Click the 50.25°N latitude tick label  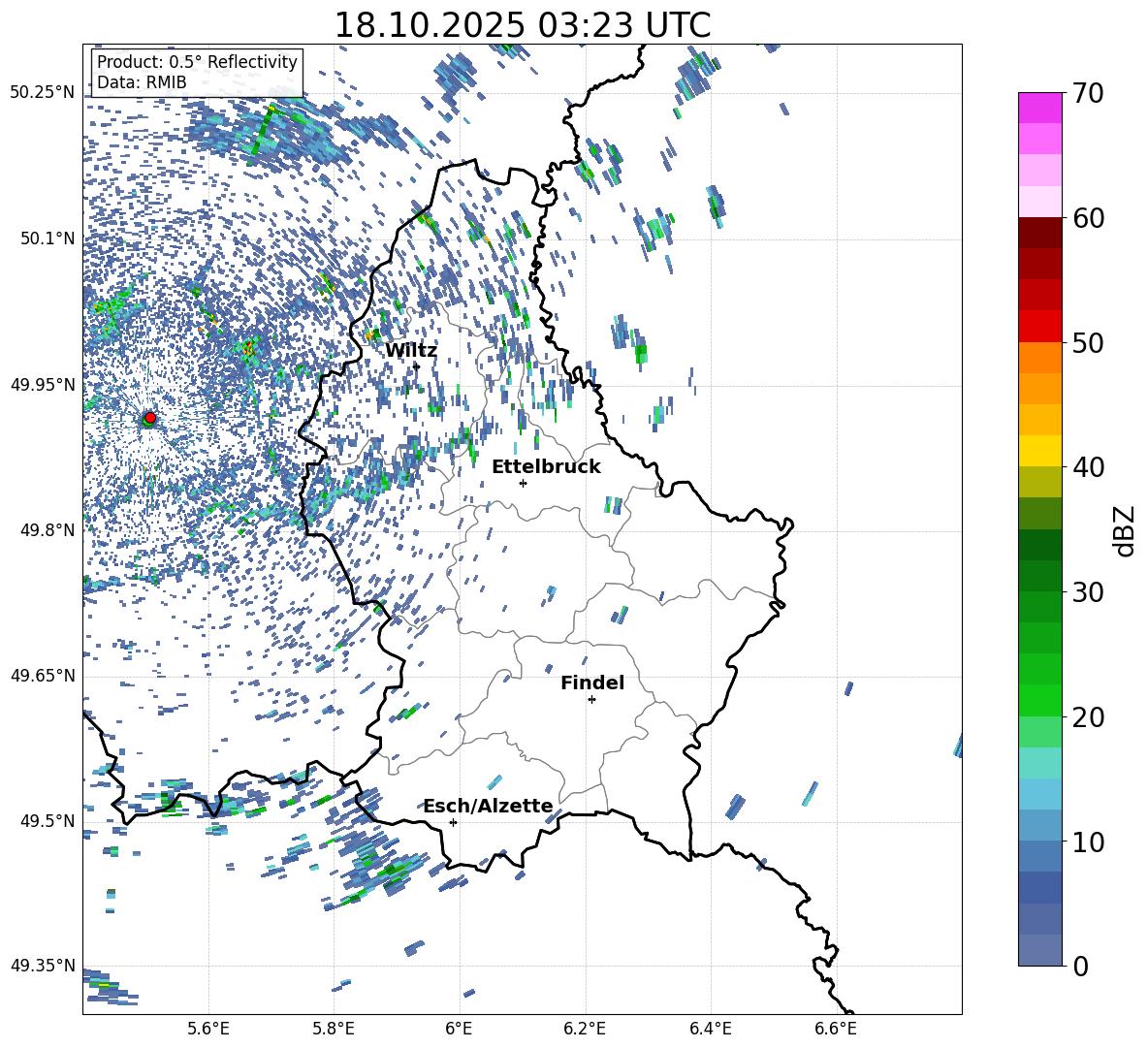(x=42, y=92)
